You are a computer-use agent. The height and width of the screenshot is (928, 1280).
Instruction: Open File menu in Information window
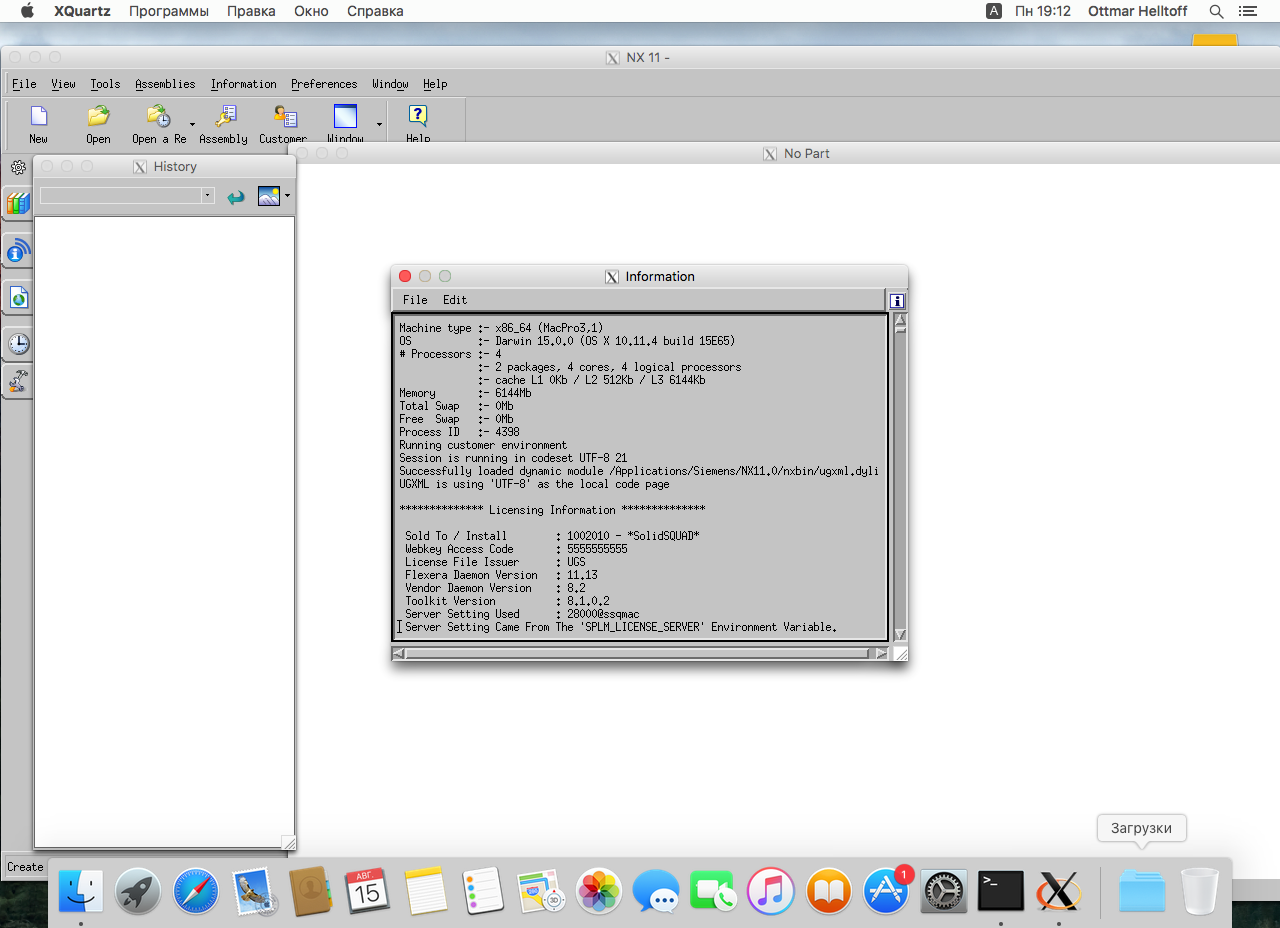415,300
